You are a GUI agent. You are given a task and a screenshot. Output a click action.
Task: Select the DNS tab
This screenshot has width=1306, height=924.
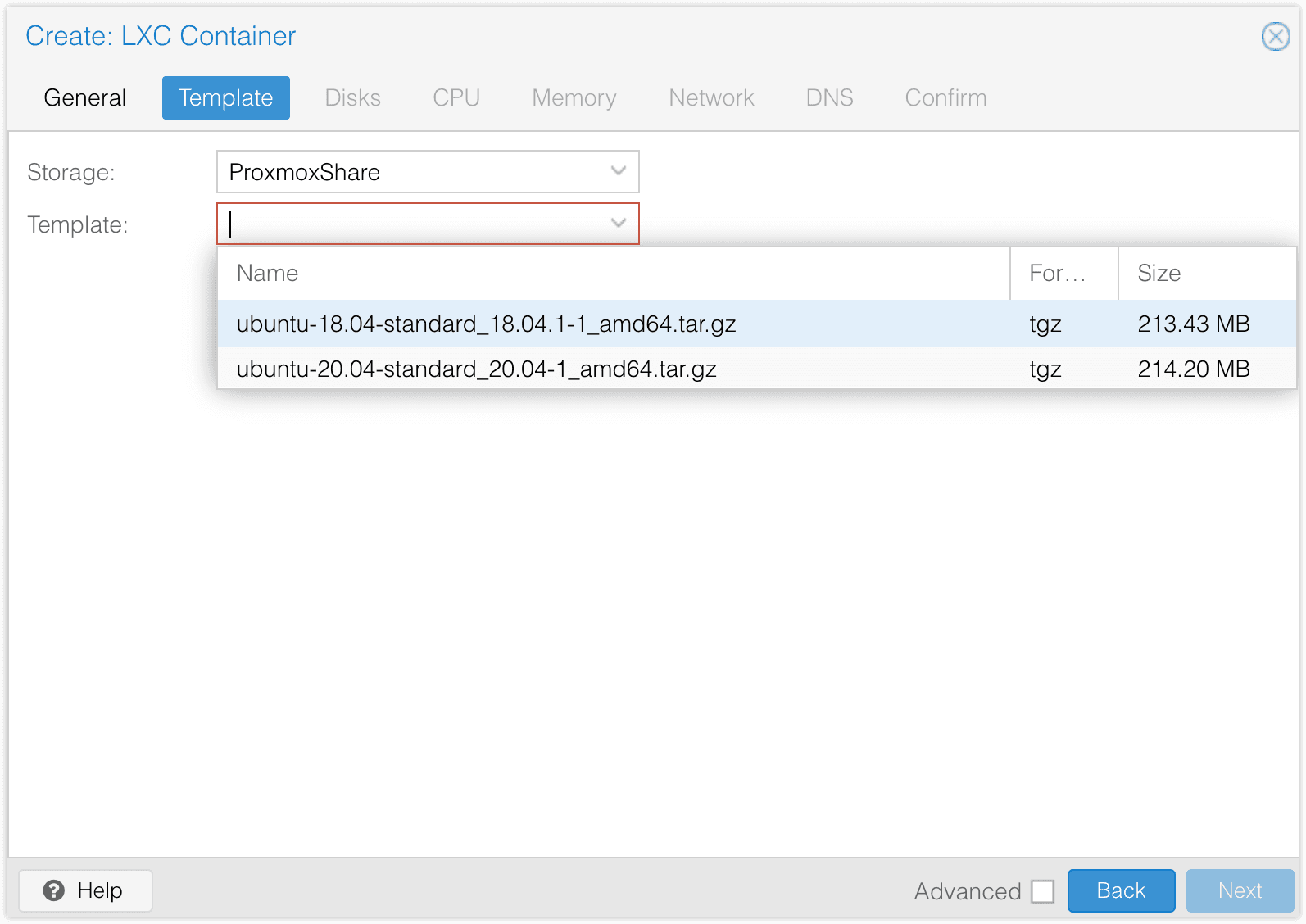829,97
